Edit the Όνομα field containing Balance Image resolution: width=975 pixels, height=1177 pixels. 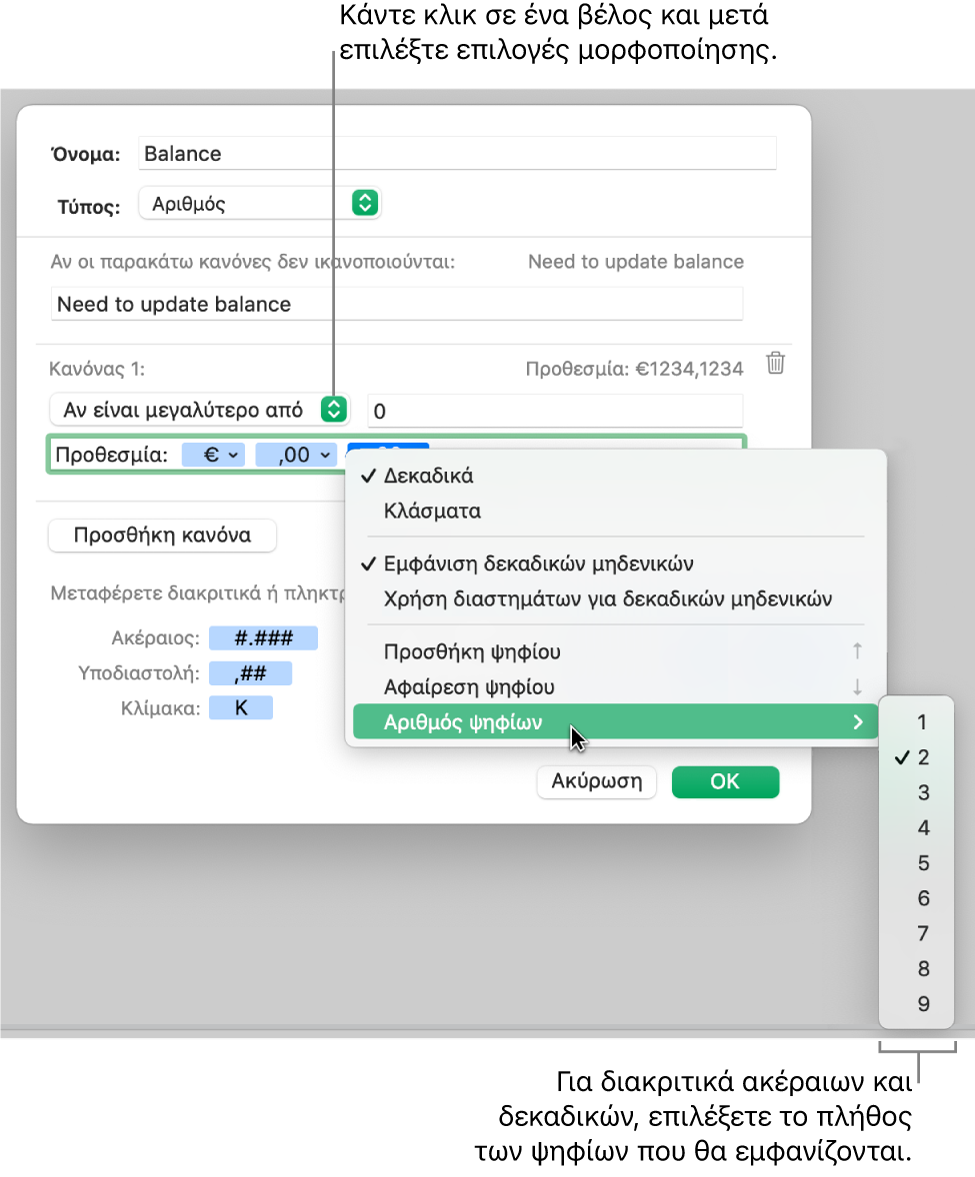click(x=457, y=153)
